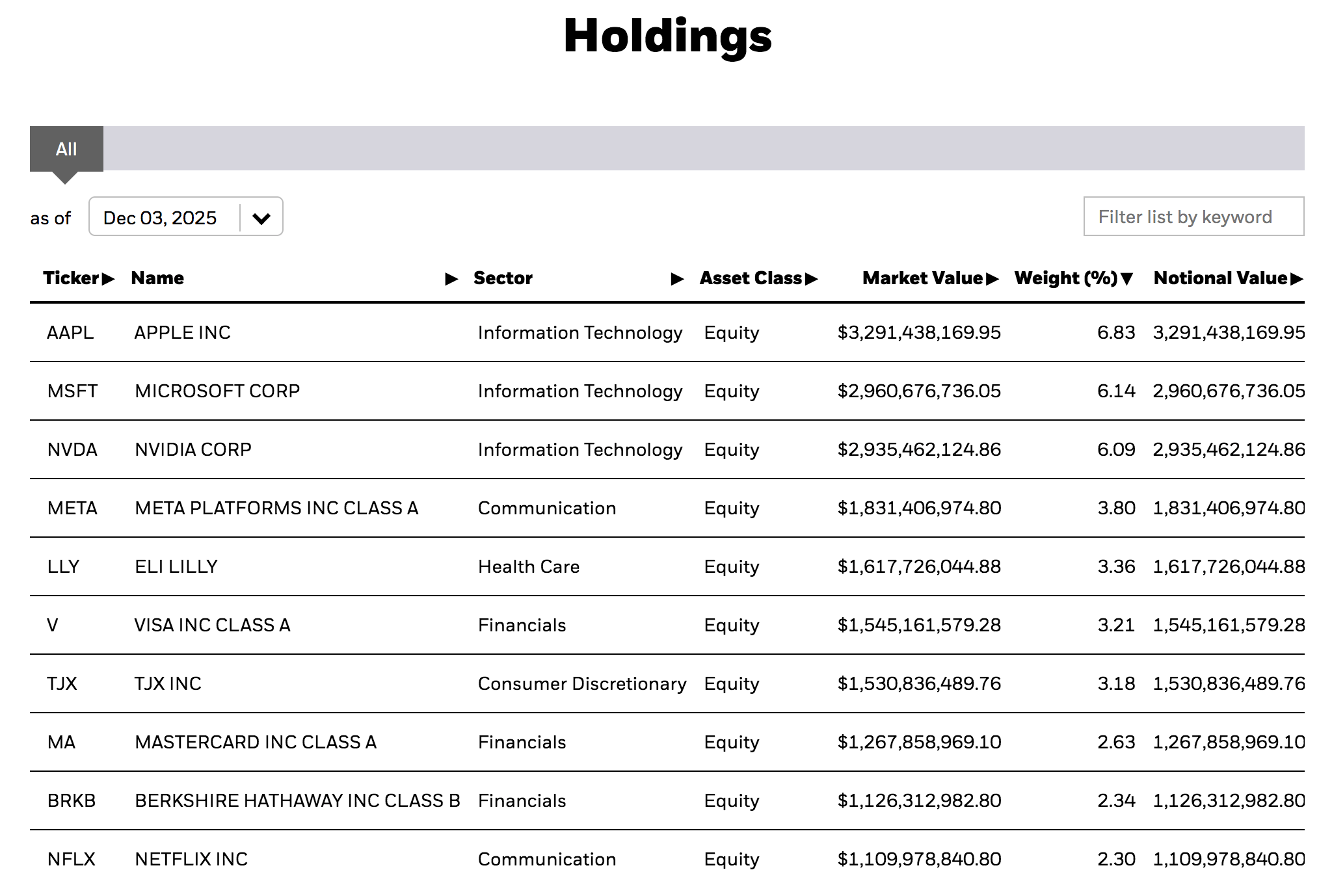Select the All filter above the table

(67, 149)
